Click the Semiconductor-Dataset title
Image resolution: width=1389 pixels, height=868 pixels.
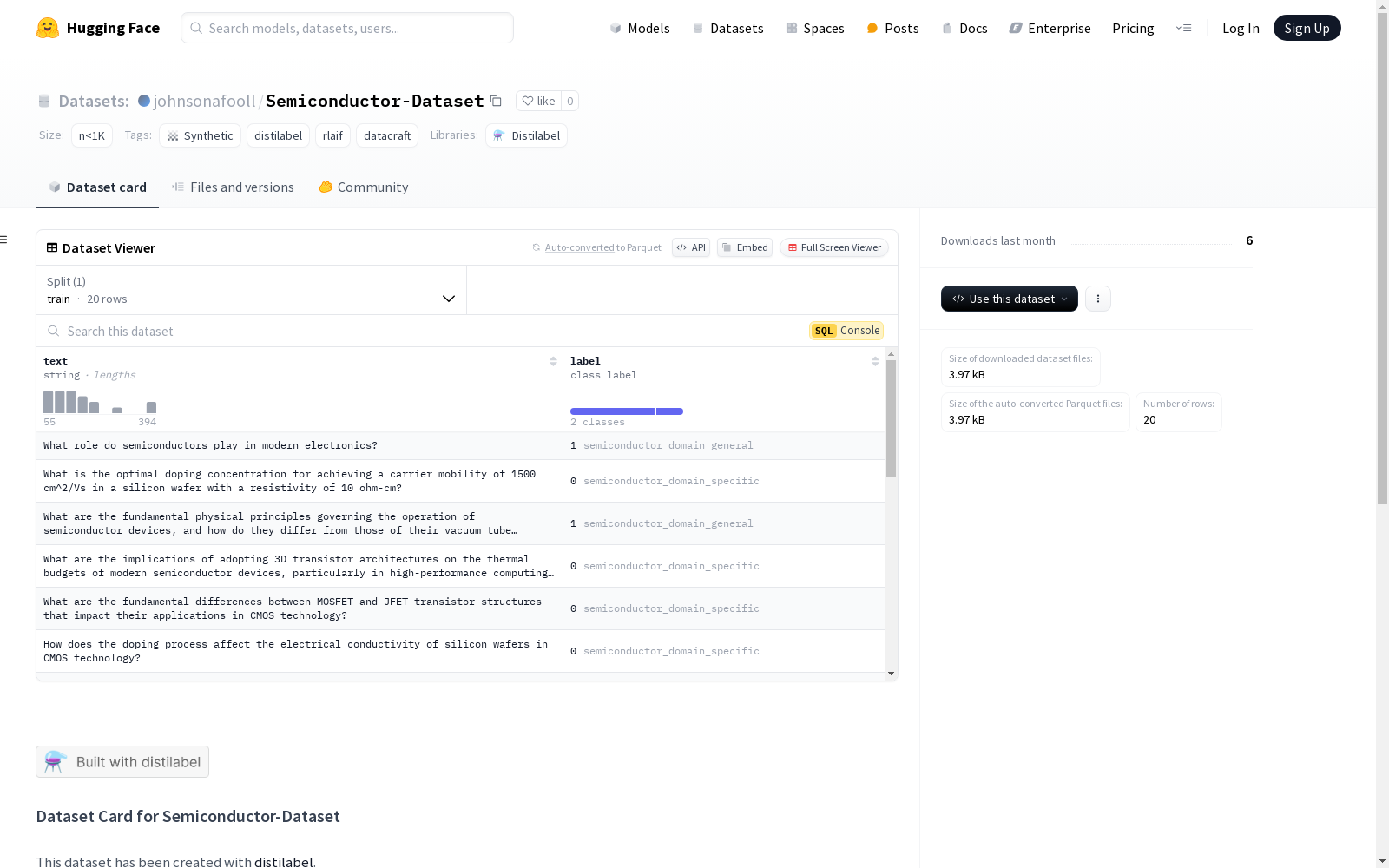374,101
